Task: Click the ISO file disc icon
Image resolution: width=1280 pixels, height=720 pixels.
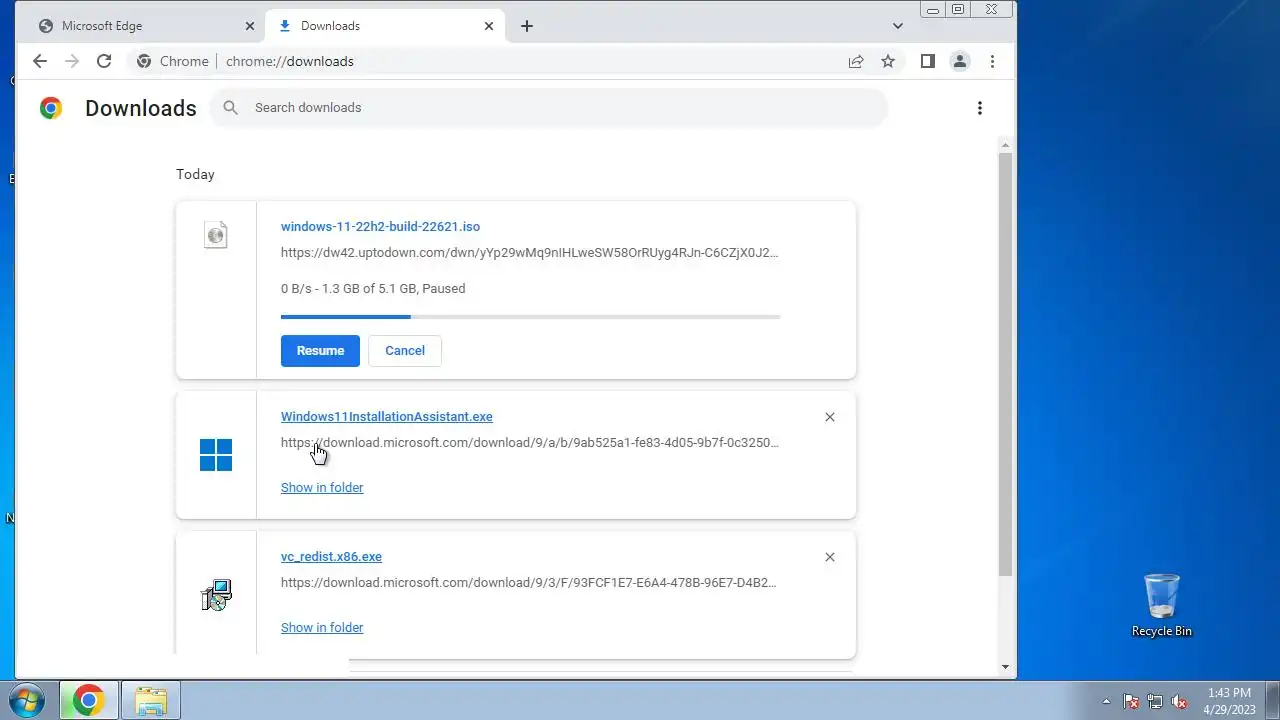Action: [x=216, y=235]
